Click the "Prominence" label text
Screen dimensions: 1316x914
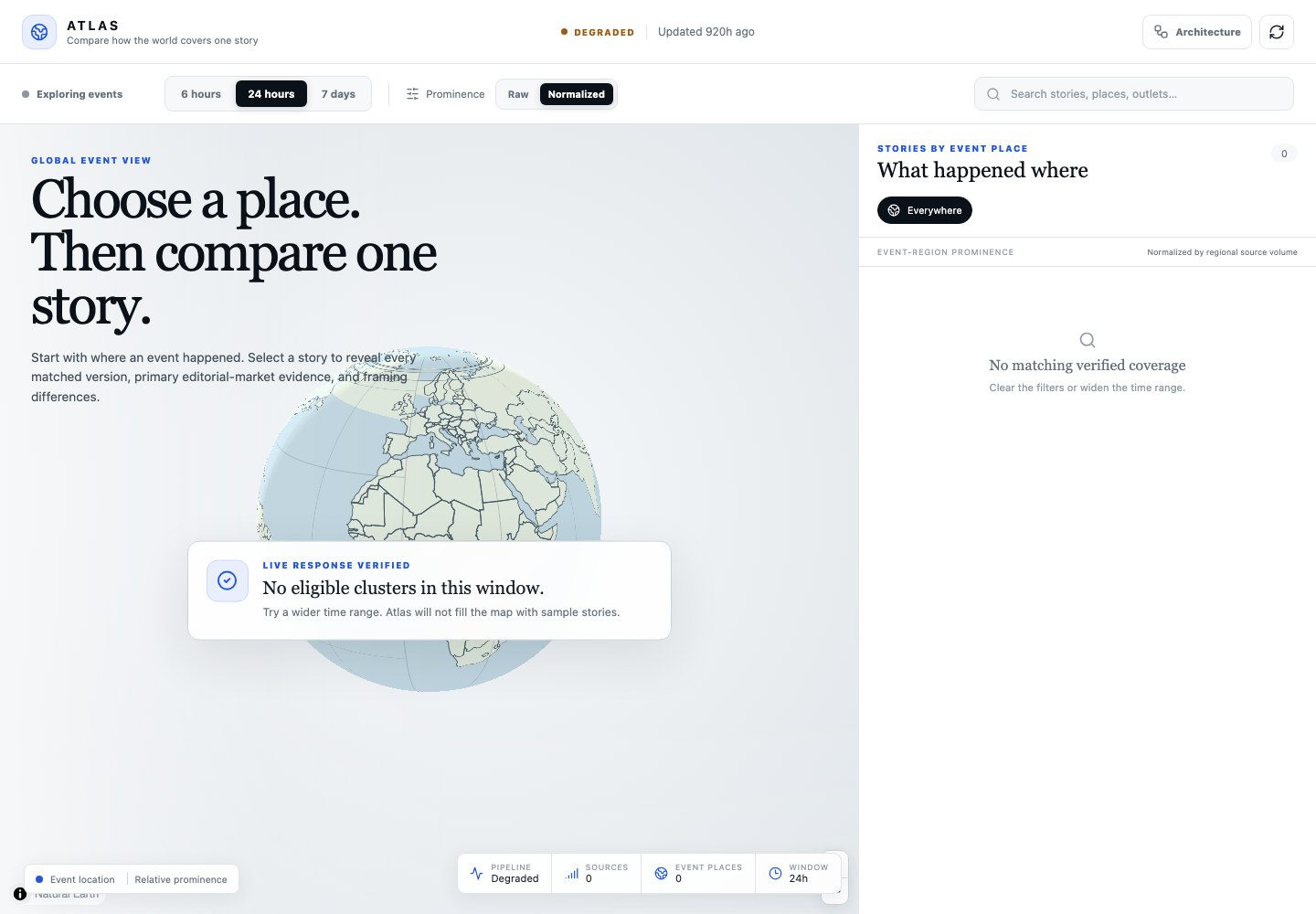click(x=455, y=94)
